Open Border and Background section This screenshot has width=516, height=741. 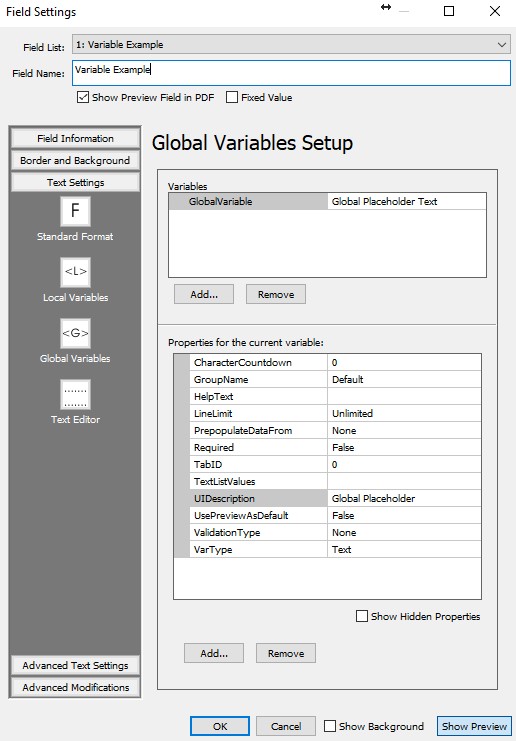(75, 161)
